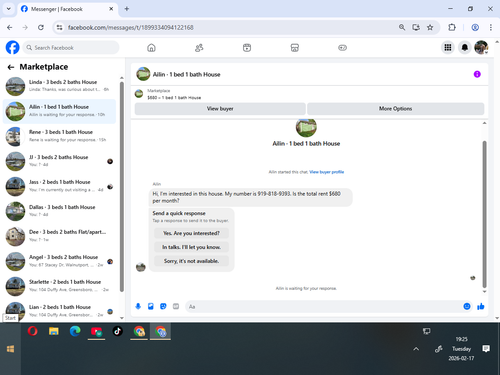Open a new browser tab

[x=127, y=9]
